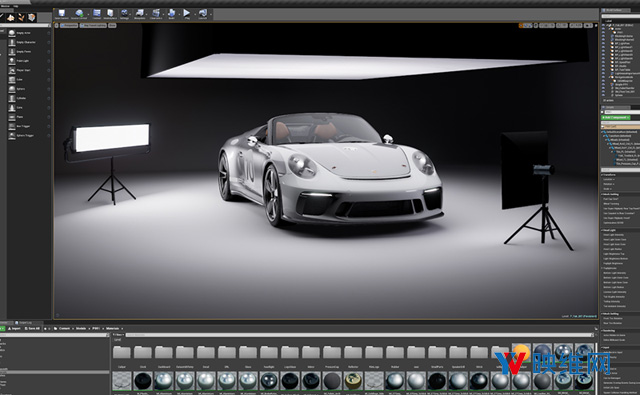Open the Window menu

pyautogui.click(x=5, y=6)
